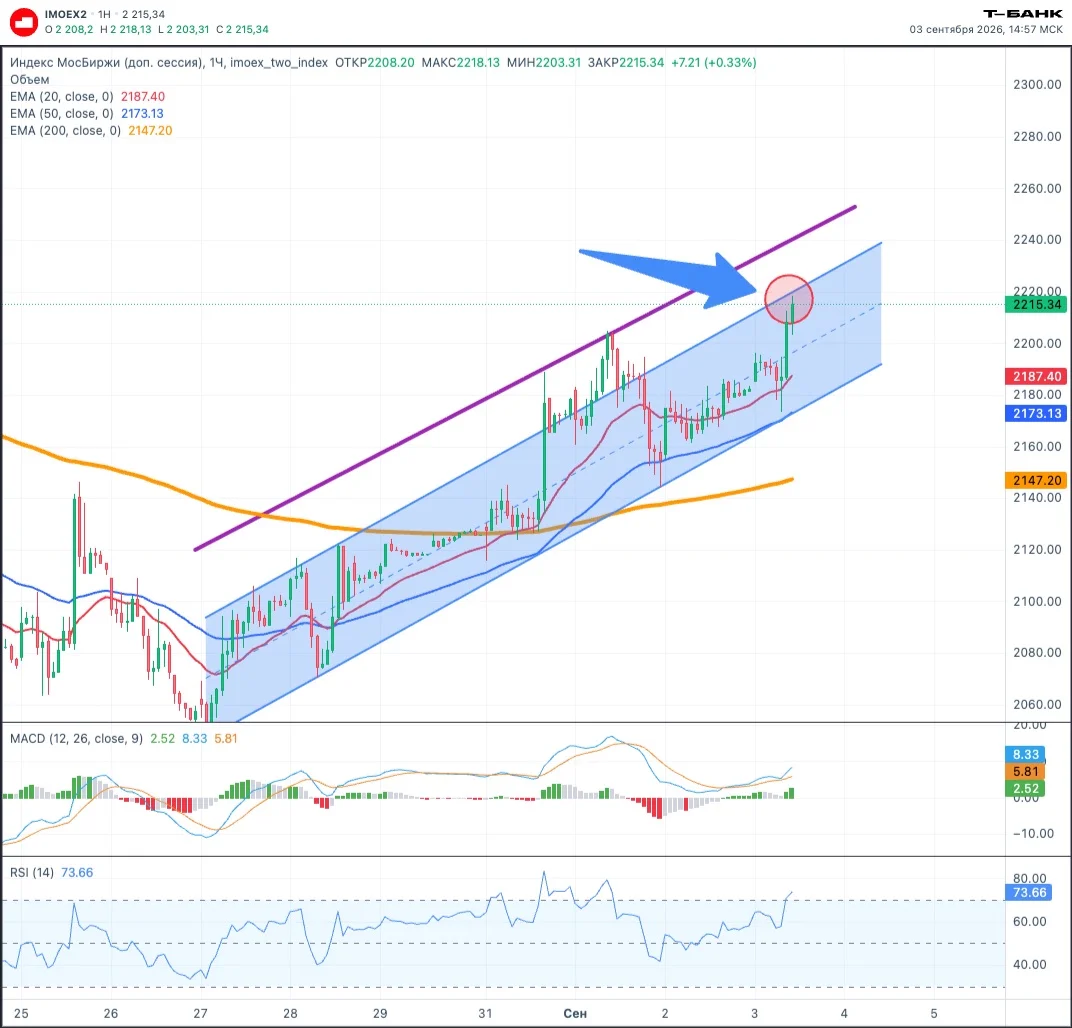Viewport: 1072px width, 1028px height.
Task: Click the Сен month marker on time axis
Action: click(575, 1013)
